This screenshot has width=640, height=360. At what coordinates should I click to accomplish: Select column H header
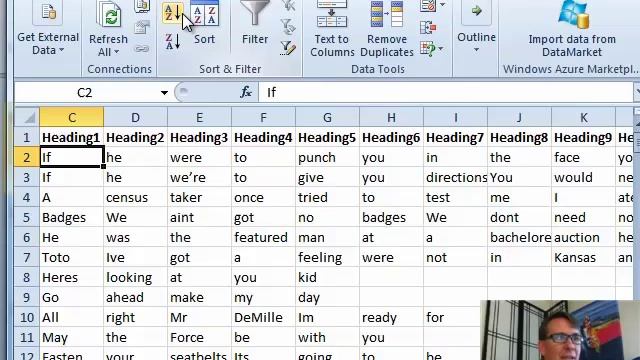click(391, 118)
